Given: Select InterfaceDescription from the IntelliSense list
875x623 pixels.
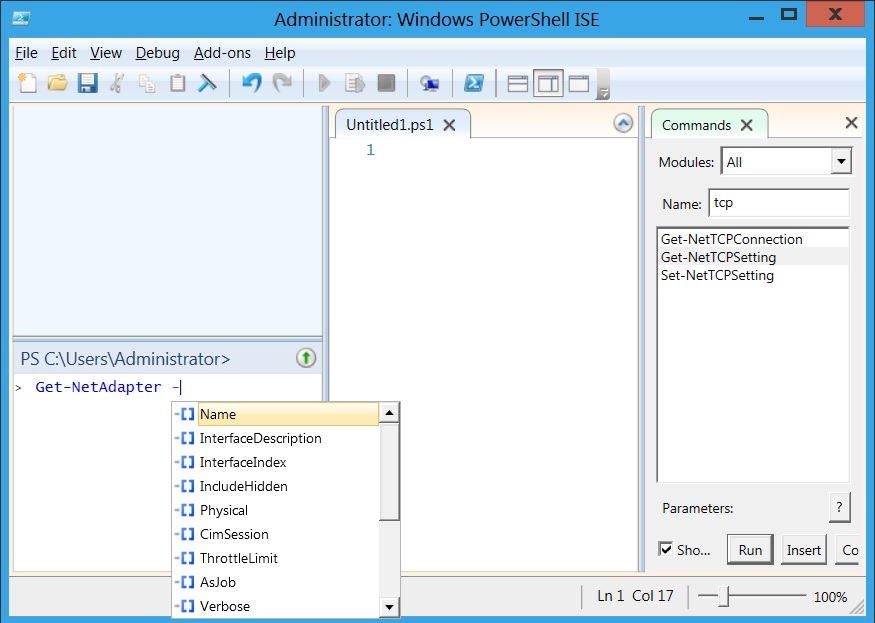Looking at the screenshot, I should pos(260,438).
